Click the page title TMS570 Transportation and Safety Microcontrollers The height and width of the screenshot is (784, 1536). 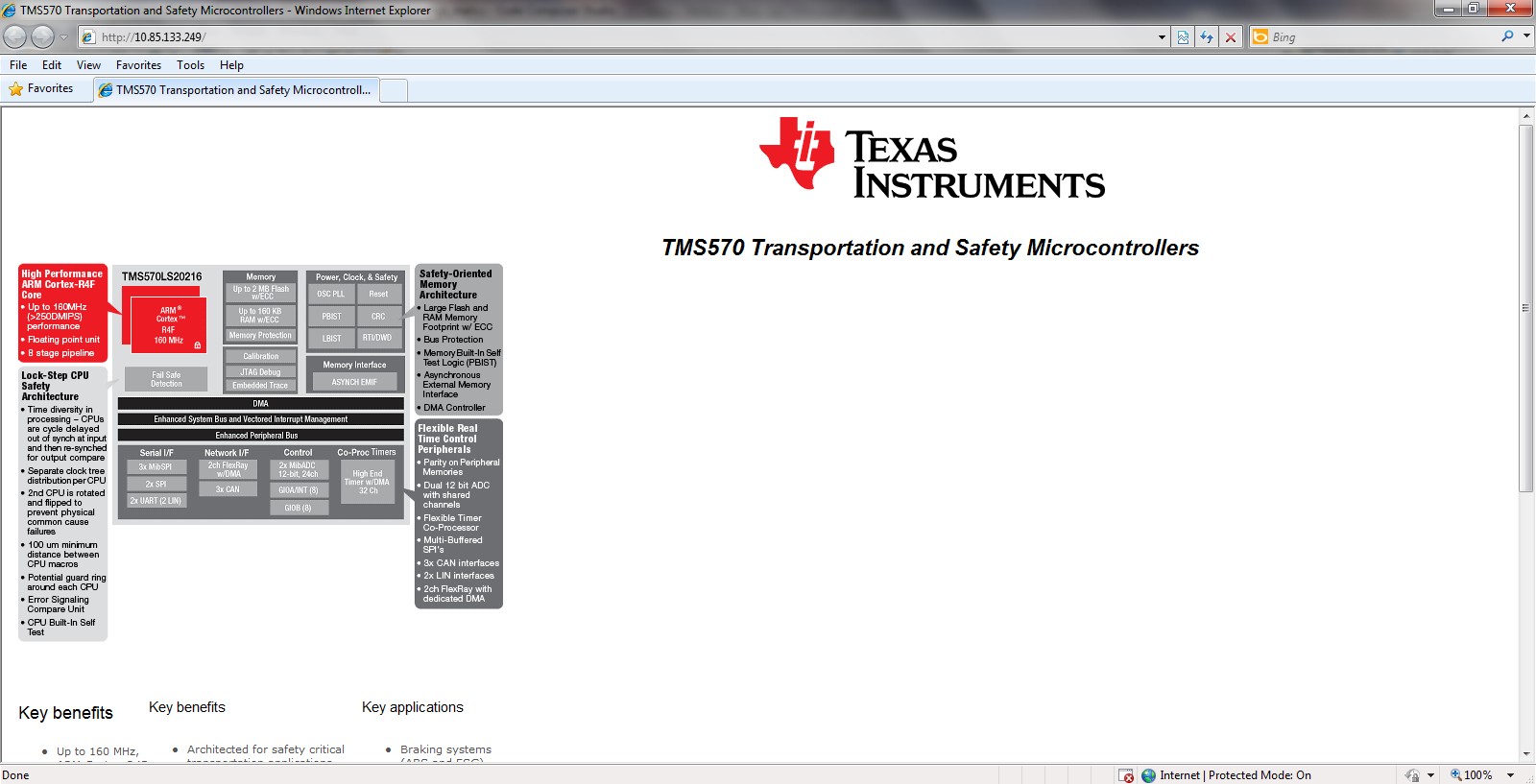[x=930, y=248]
